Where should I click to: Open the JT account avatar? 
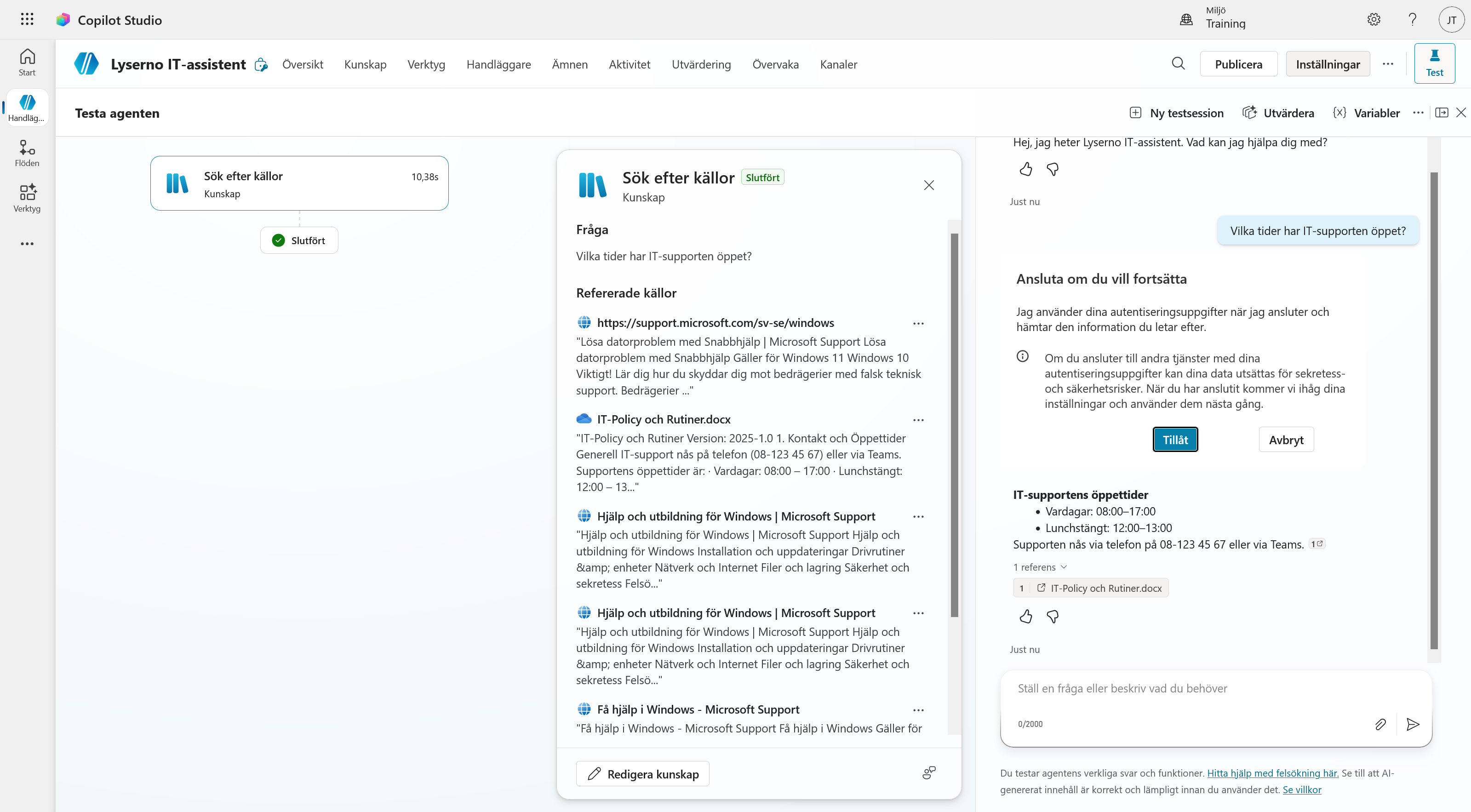pos(1451,19)
